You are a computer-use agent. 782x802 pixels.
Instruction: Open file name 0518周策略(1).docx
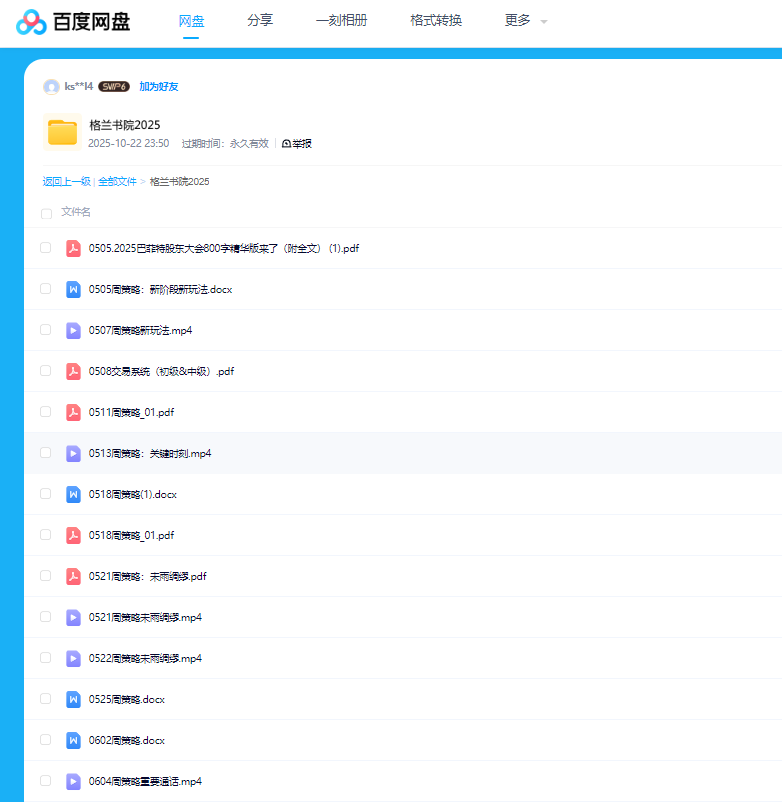coord(132,494)
